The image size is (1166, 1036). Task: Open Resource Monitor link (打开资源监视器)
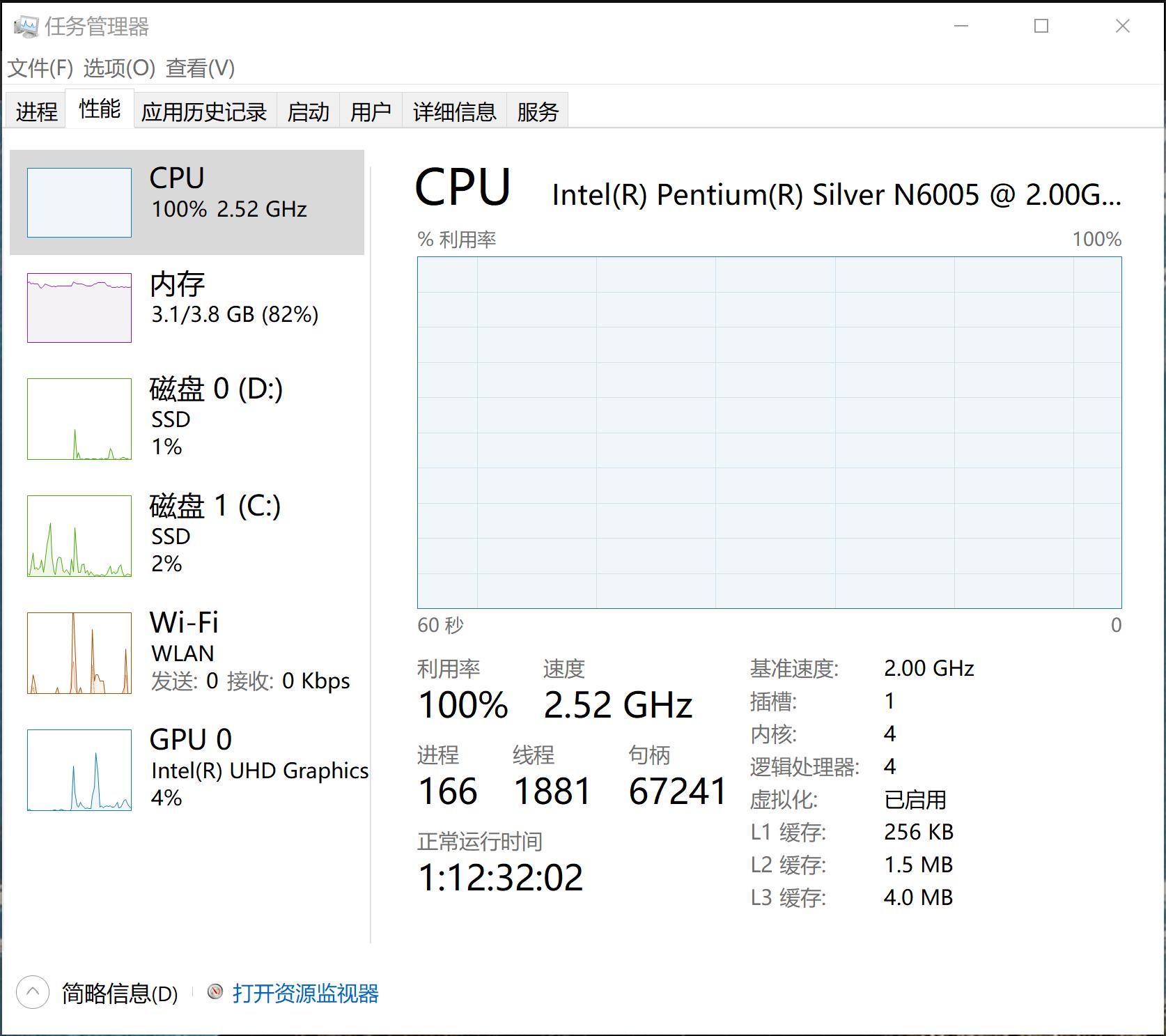[305, 994]
